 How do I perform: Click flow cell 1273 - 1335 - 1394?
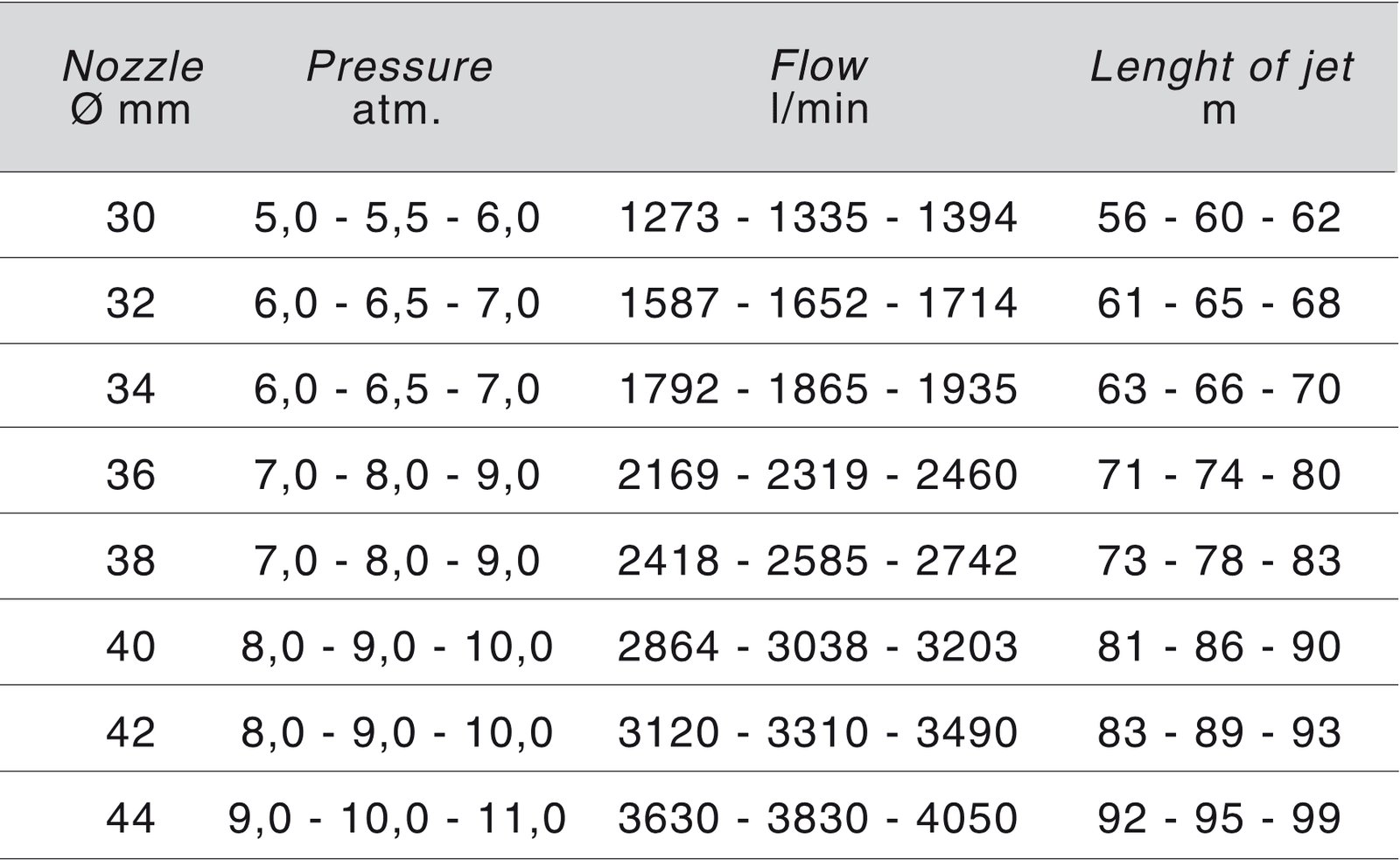[817, 217]
